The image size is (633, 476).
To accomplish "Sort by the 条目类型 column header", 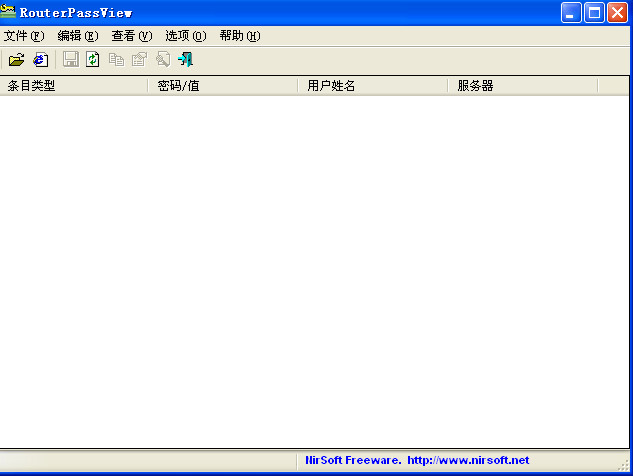I will coord(74,86).
